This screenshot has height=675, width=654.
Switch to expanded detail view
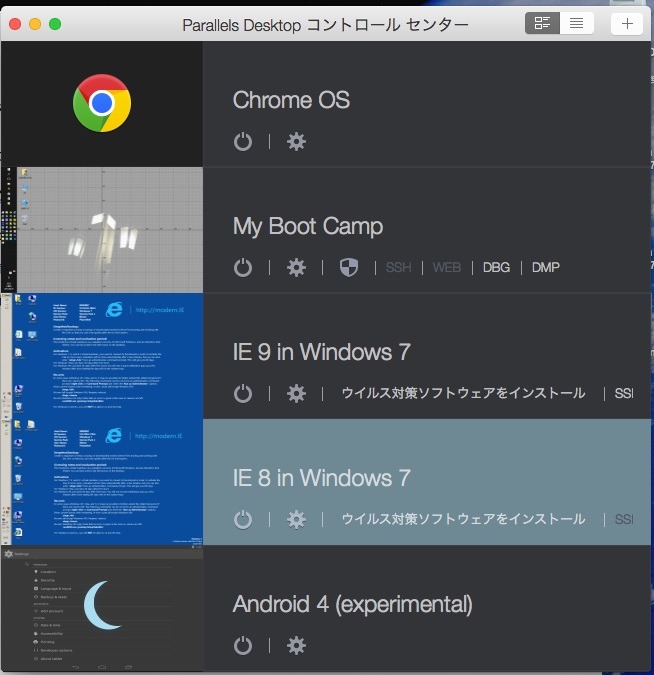[x=542, y=23]
